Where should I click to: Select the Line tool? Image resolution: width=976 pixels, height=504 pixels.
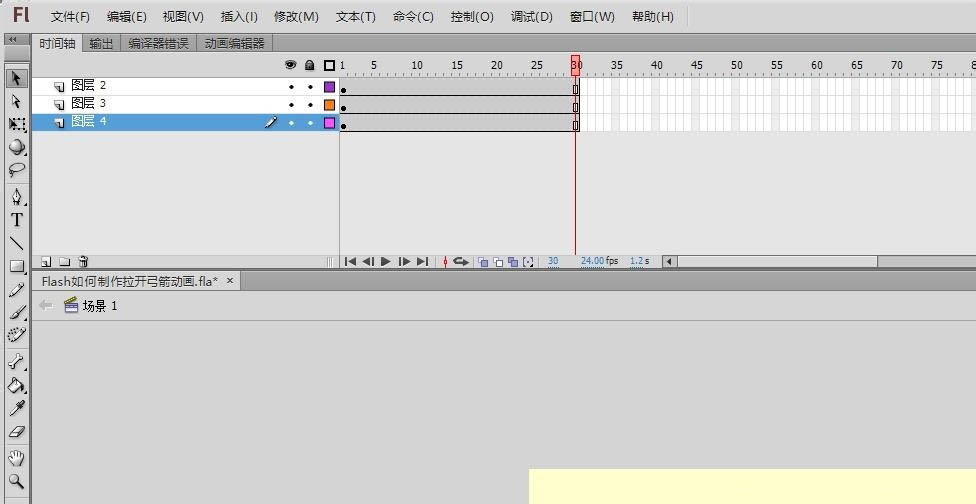pyautogui.click(x=16, y=243)
